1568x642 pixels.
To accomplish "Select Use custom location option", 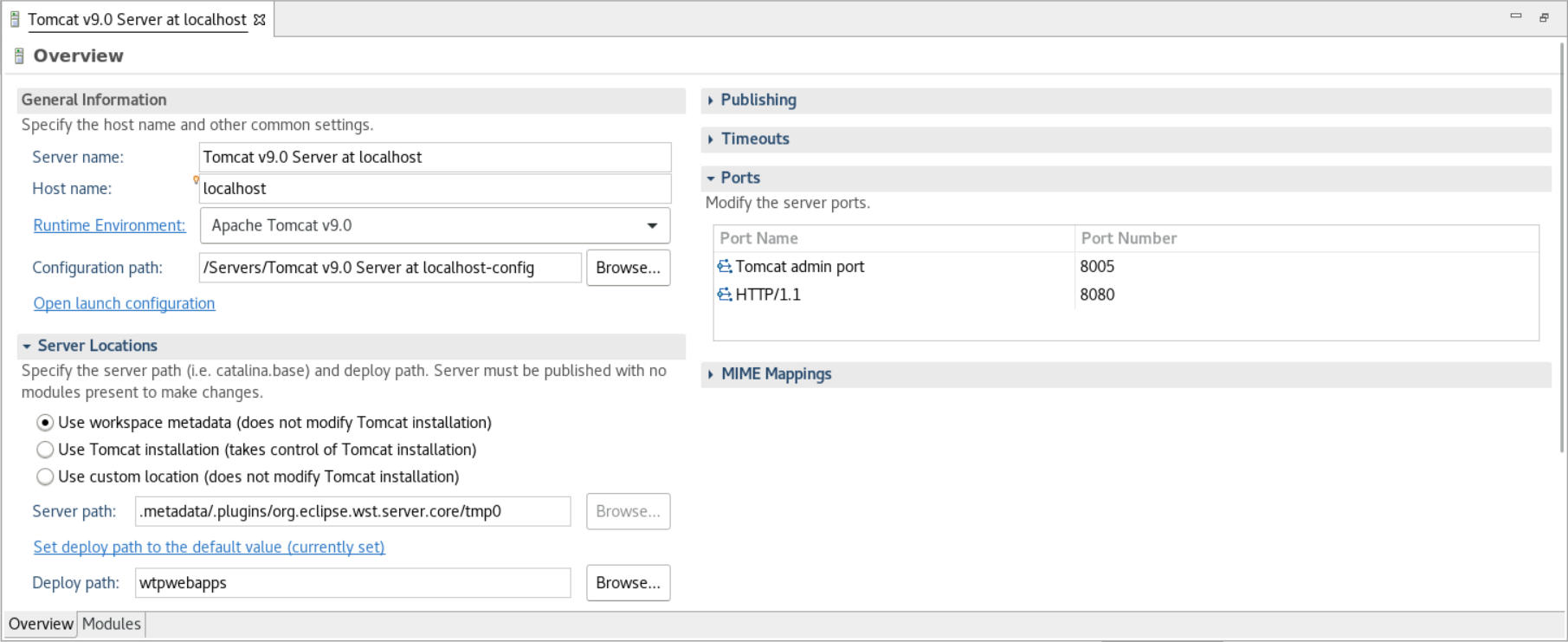I will click(x=45, y=477).
